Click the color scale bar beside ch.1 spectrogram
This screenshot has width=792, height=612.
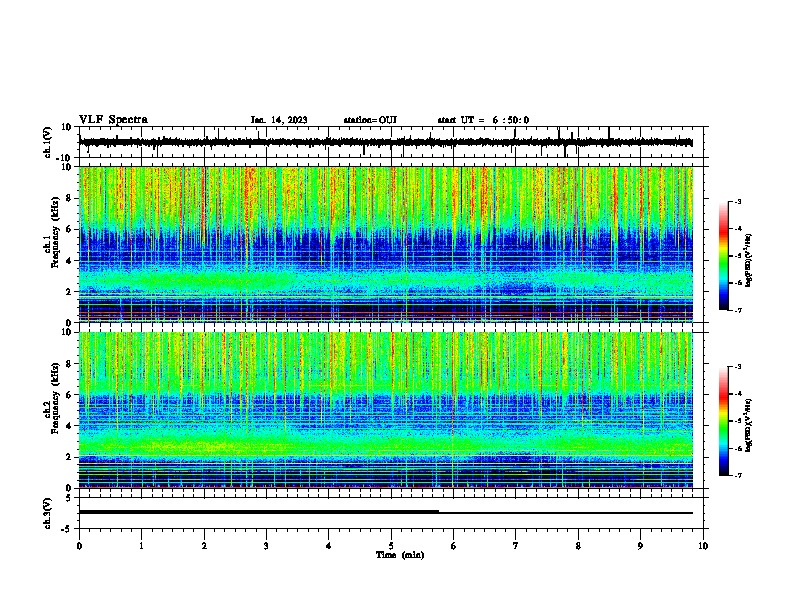[723, 256]
